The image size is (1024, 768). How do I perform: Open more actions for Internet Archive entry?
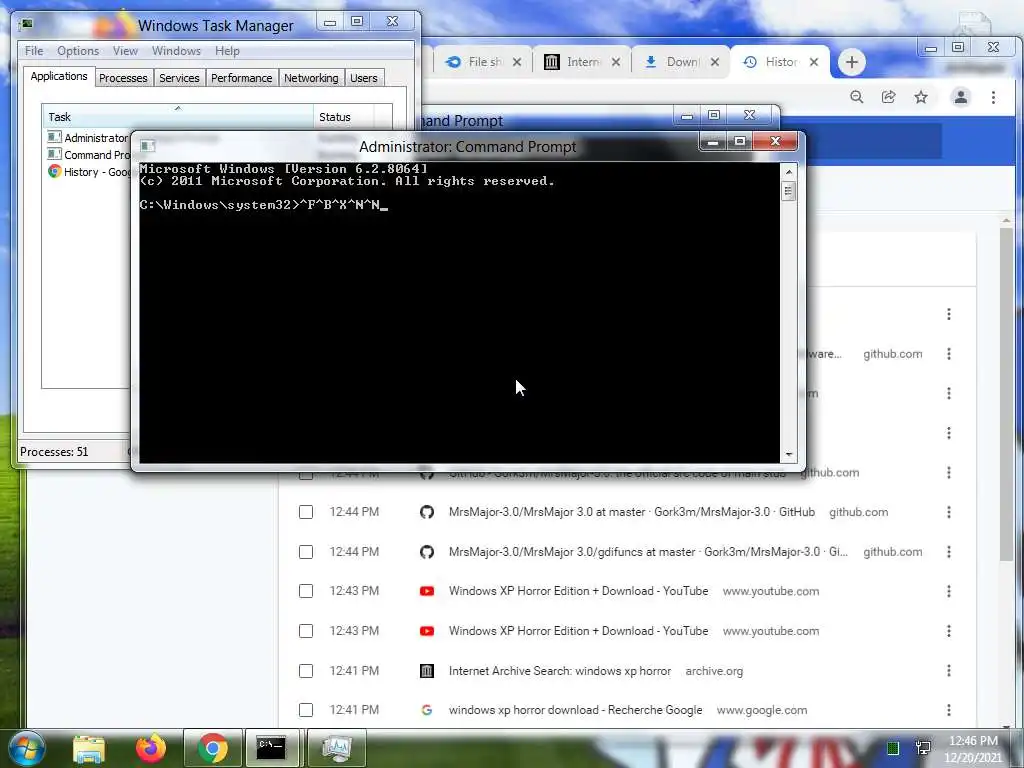[949, 671]
